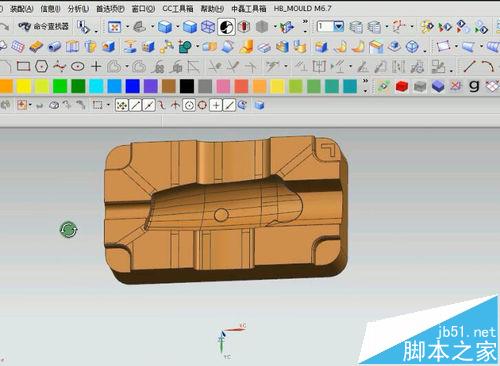Open the work layer dropdown arrow
This screenshot has width=500, height=366.
(x=339, y=26)
